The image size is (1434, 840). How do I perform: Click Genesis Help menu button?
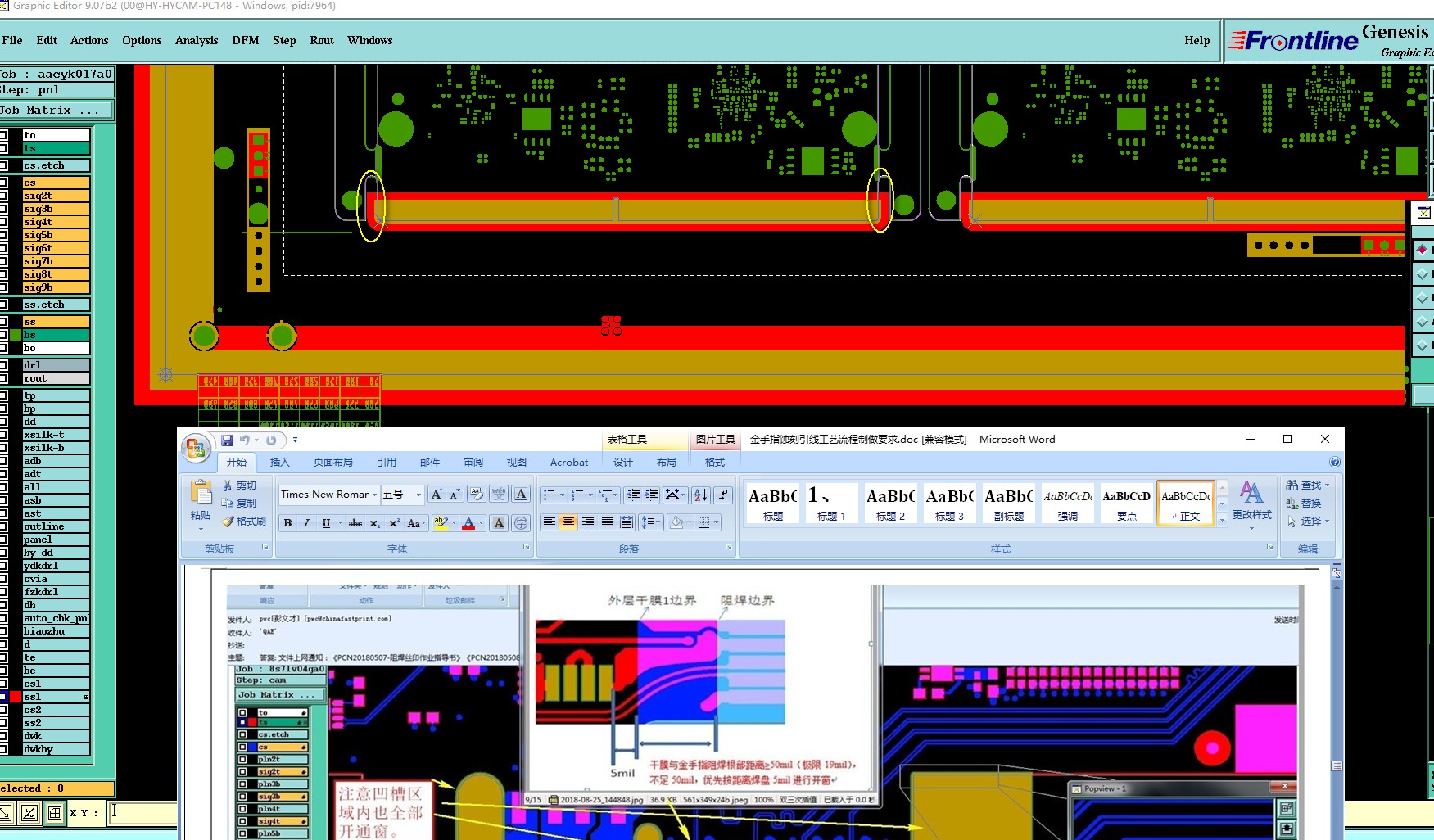(1197, 40)
